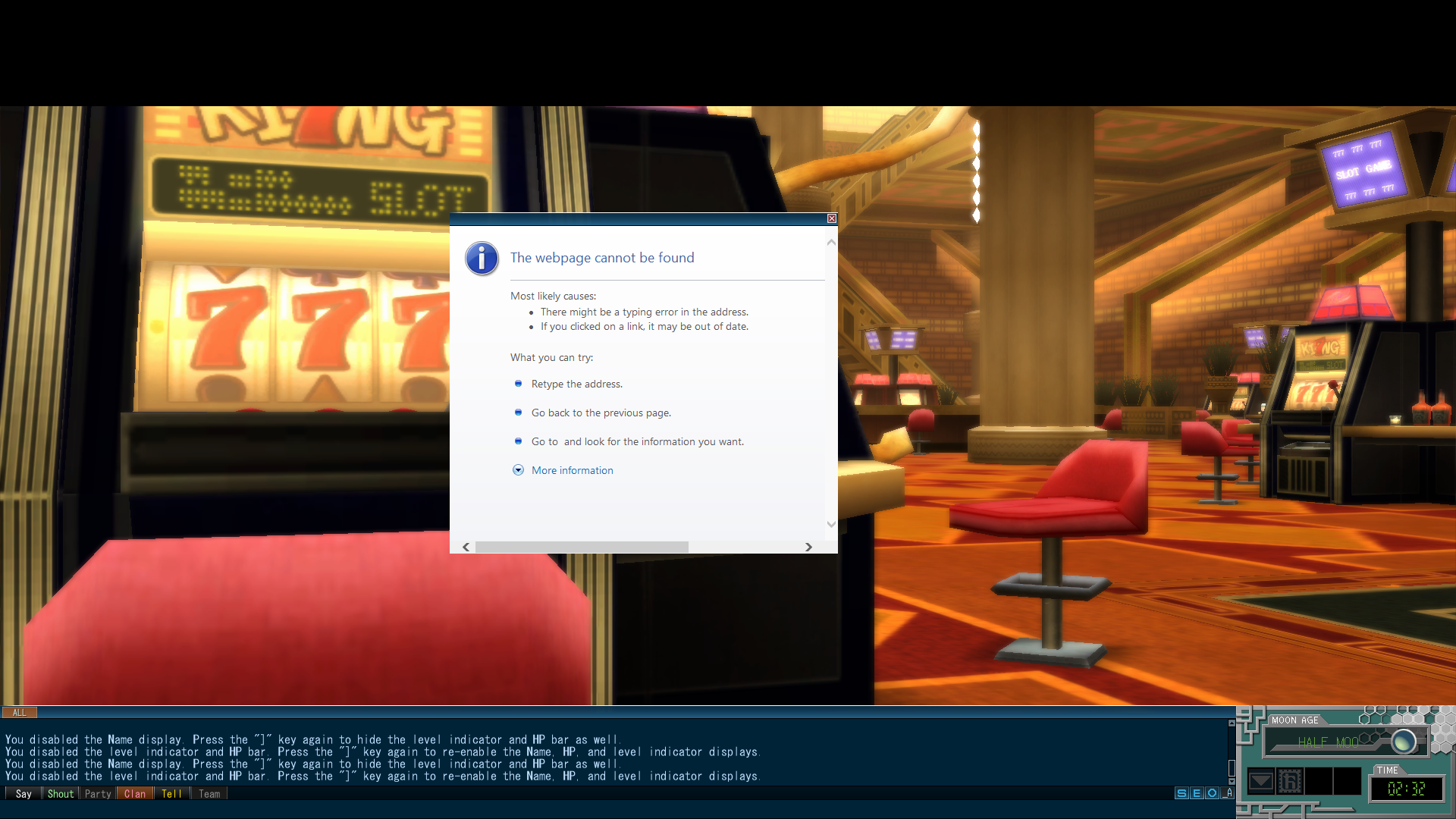Click the dialog scroll up arrow
Viewport: 1456px width, 819px height.
click(x=831, y=243)
